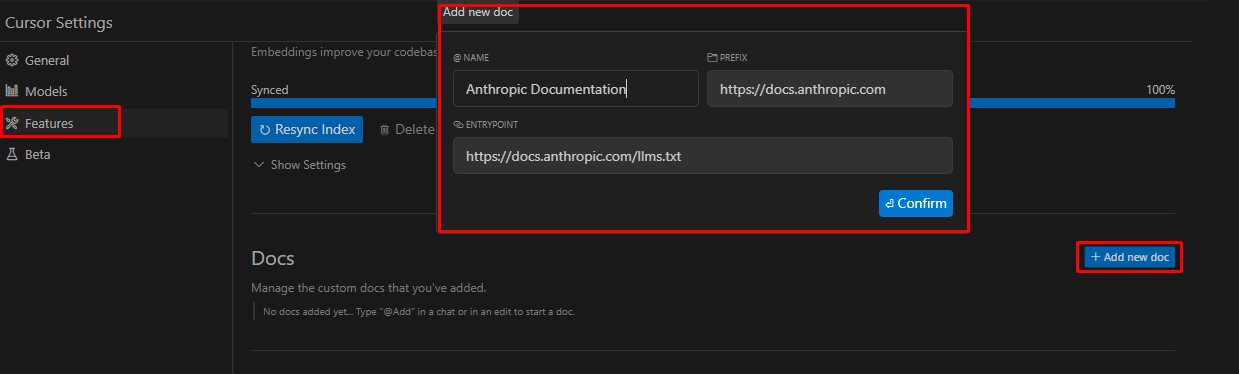This screenshot has width=1239, height=374.
Task: Confirm the new doc dialog
Action: [x=916, y=203]
